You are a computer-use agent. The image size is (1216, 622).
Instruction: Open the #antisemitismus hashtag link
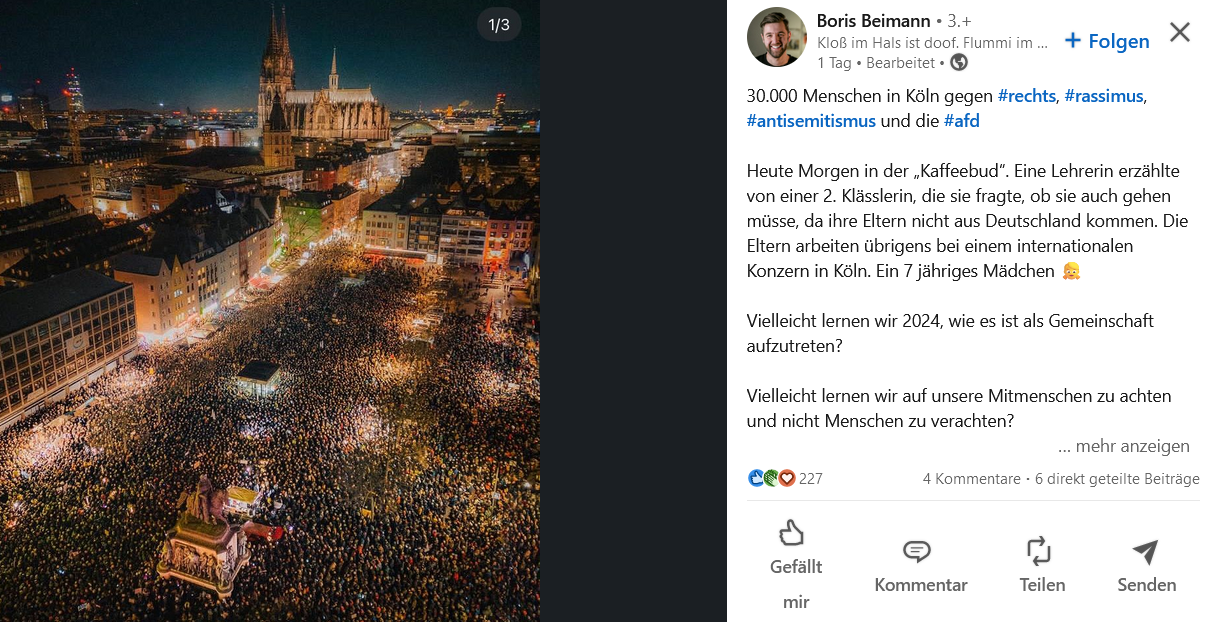(x=811, y=121)
